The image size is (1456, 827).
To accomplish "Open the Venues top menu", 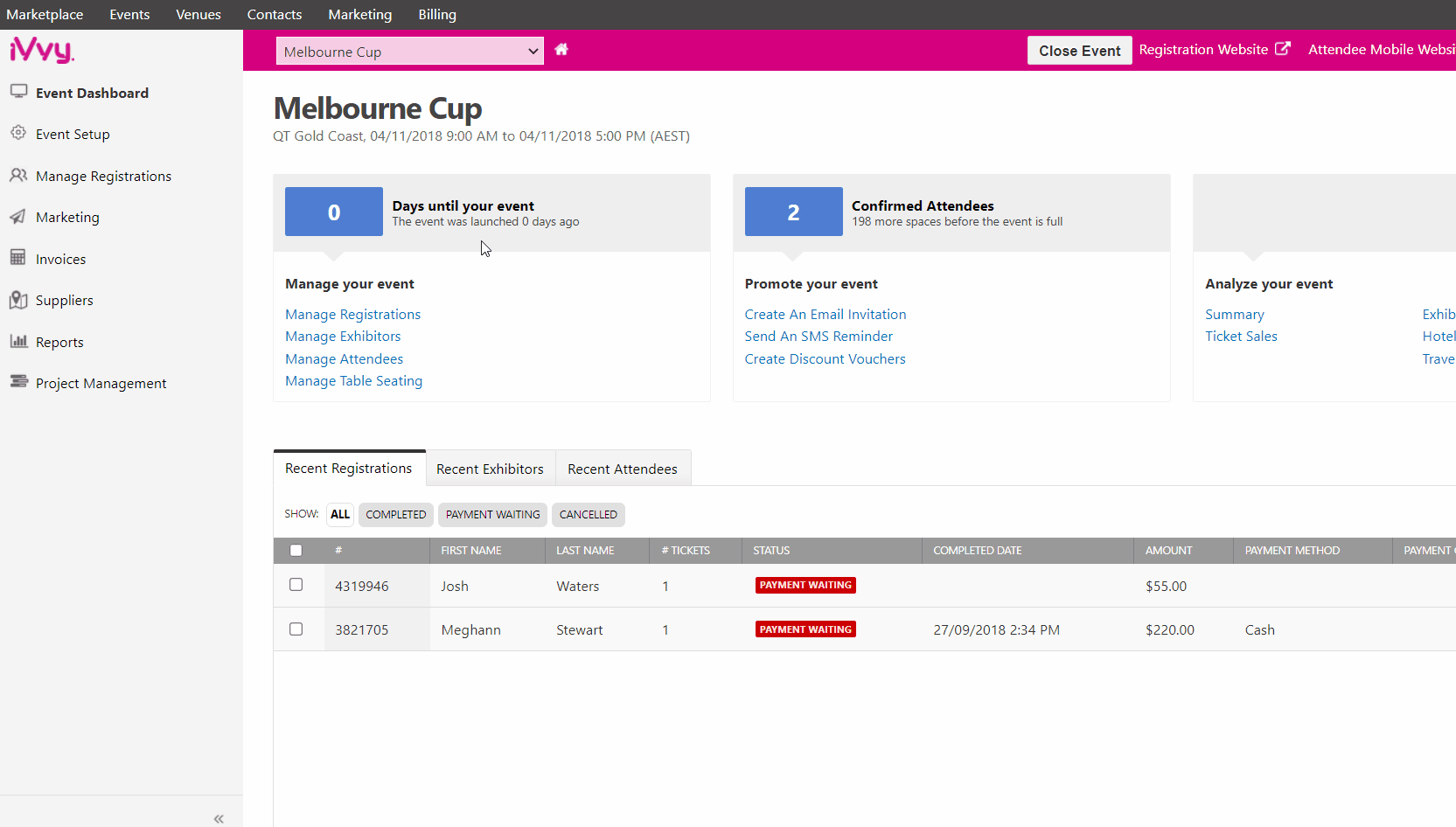I will coord(199,15).
